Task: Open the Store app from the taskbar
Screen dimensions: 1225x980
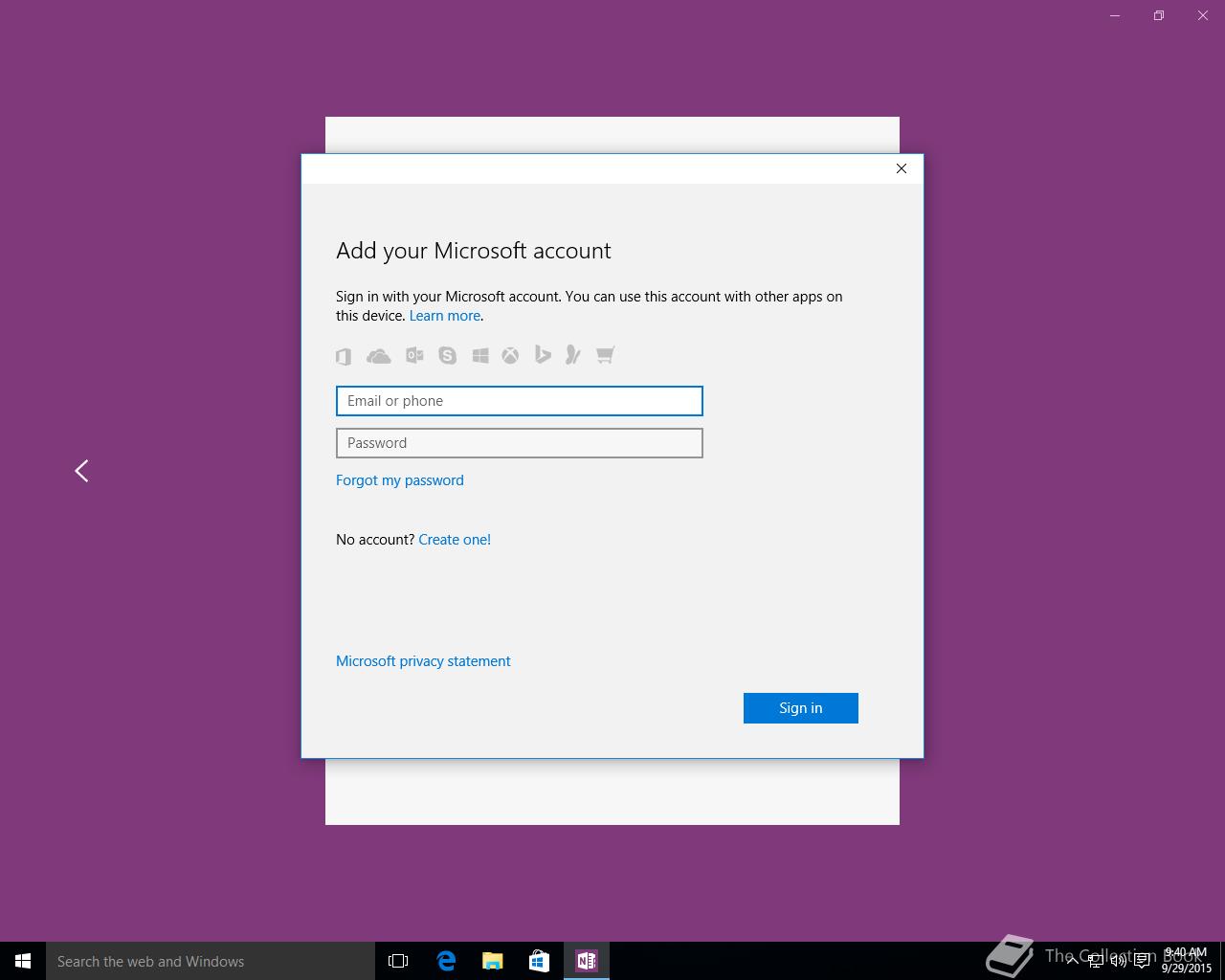Action: pyautogui.click(x=539, y=961)
